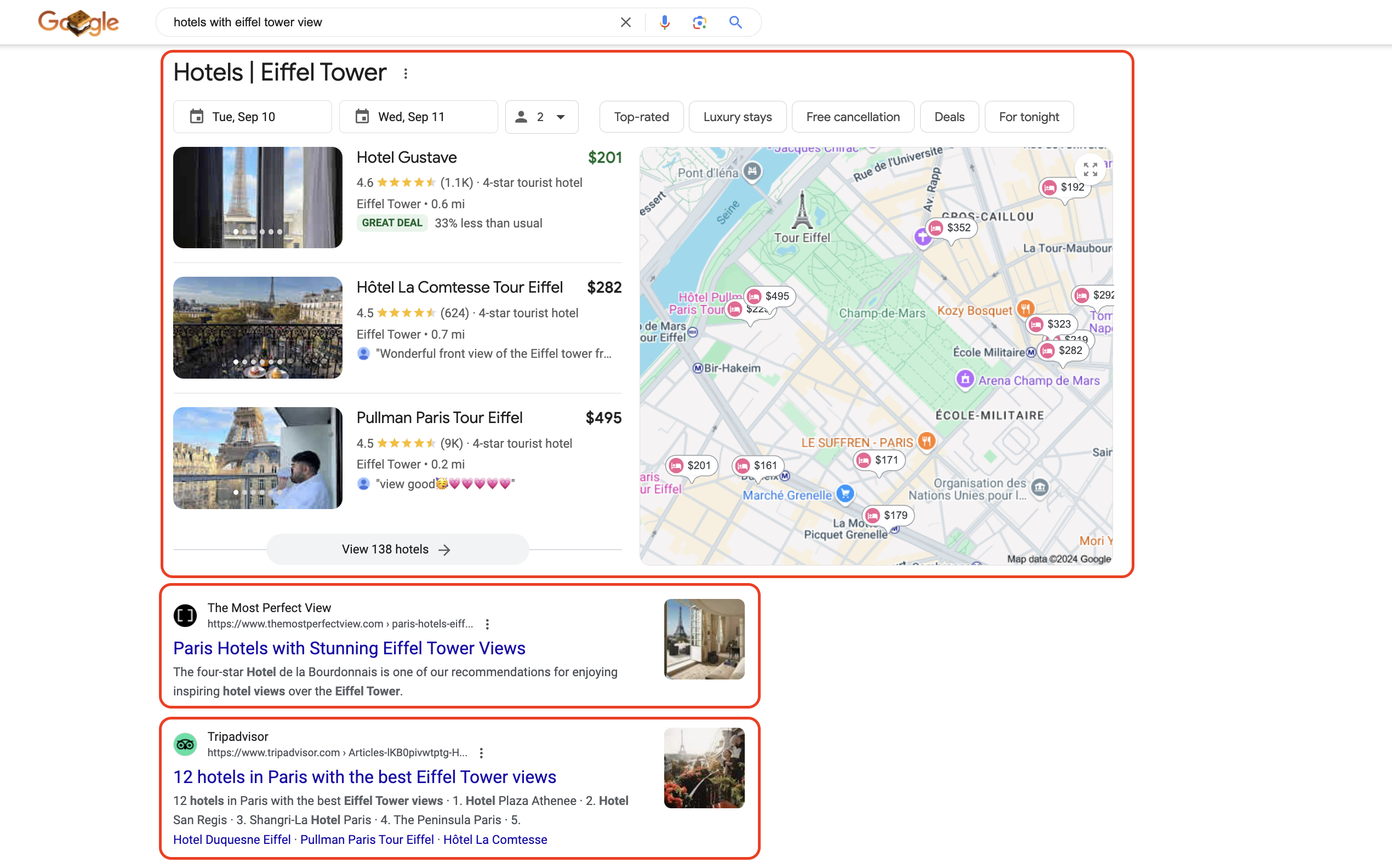The image size is (1392, 868).
Task: Follow the Hôtel La Comtesse sitelink
Action: (x=495, y=840)
